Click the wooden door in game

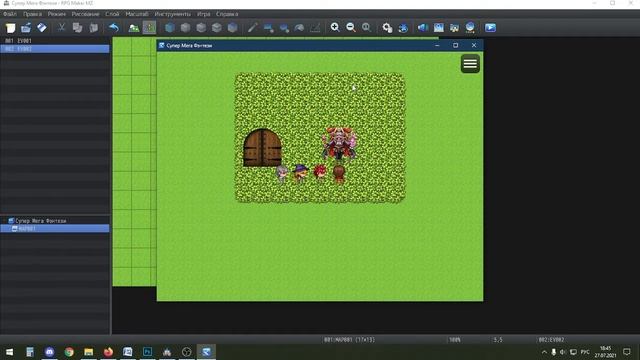tap(262, 148)
